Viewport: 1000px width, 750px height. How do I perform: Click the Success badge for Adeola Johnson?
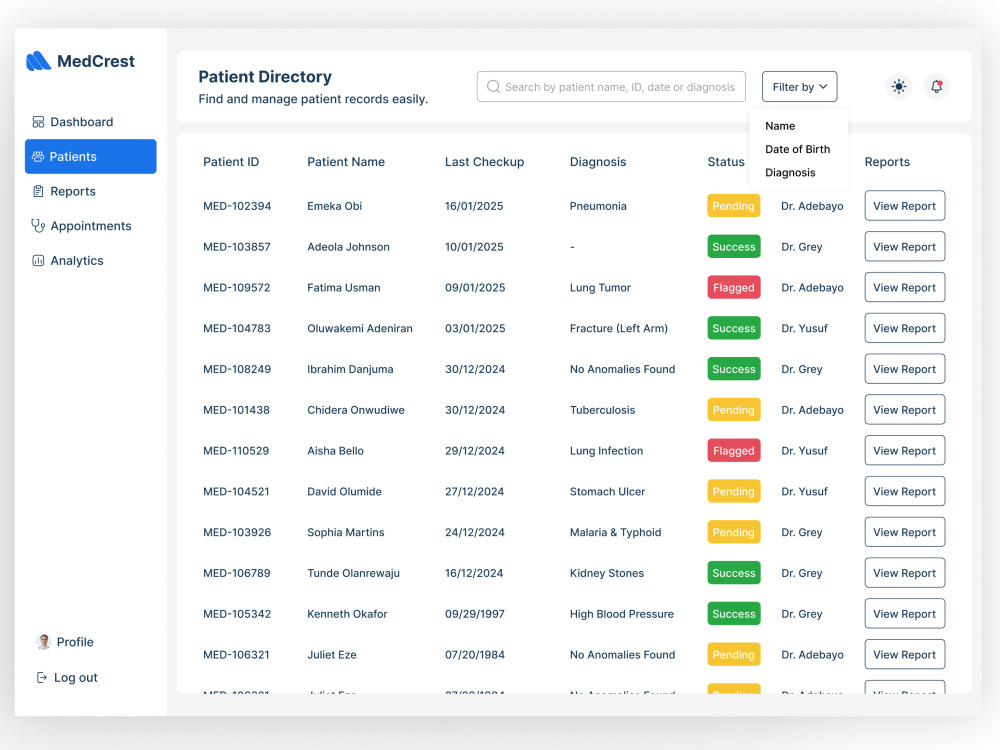(x=733, y=247)
